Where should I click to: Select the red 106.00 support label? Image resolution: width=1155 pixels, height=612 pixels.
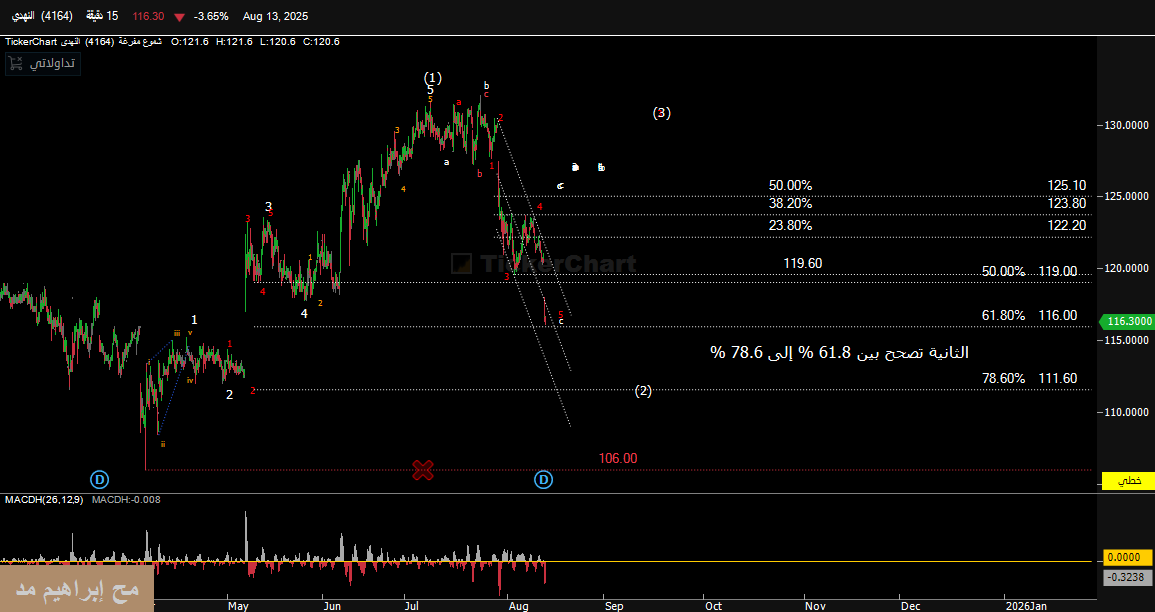point(618,459)
